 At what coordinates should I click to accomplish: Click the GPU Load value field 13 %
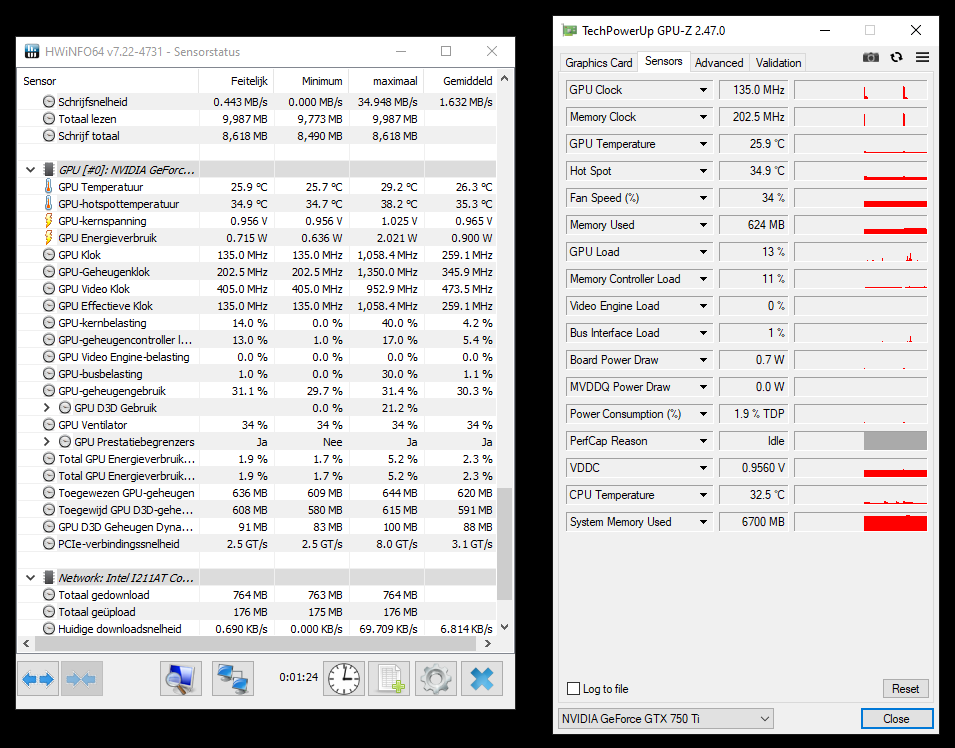pyautogui.click(x=753, y=252)
